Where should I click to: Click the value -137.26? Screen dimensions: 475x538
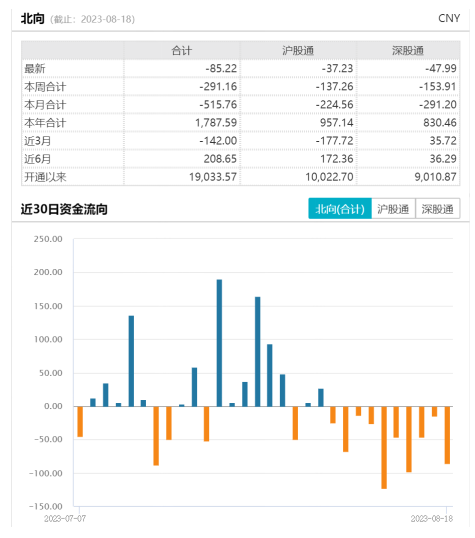335,86
